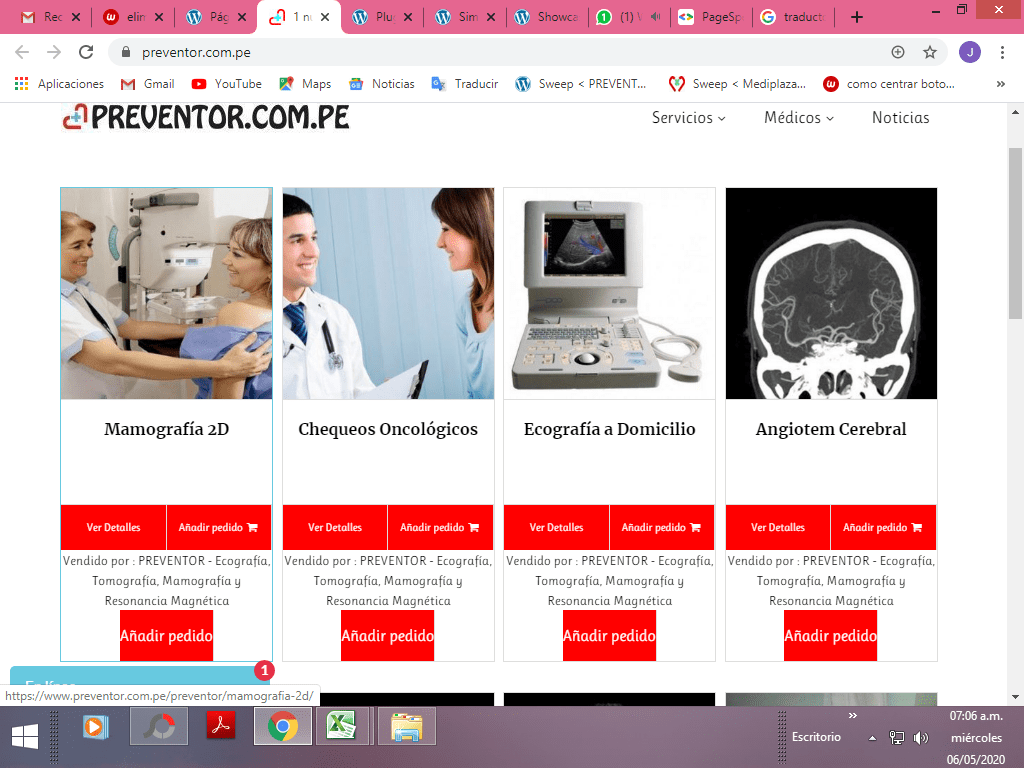Open the Angiotem Cerebral brain scan image
This screenshot has width=1024, height=768.
coord(831,293)
